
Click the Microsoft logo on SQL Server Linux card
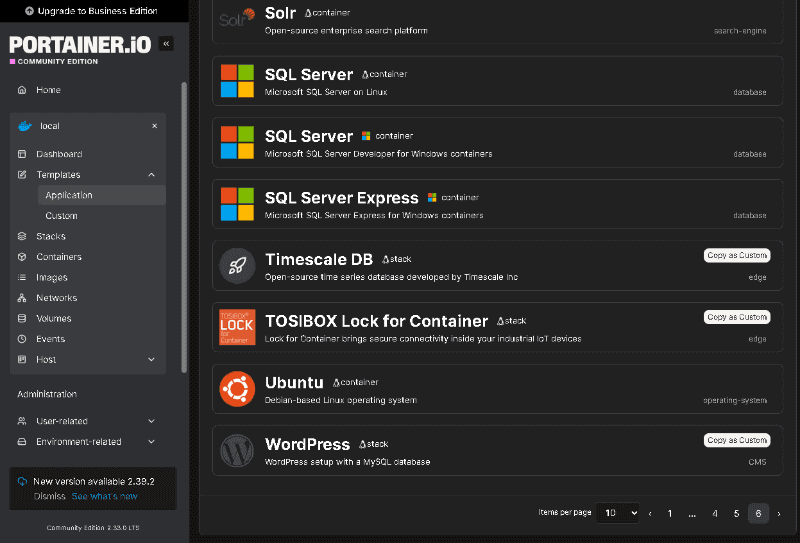coord(237,81)
